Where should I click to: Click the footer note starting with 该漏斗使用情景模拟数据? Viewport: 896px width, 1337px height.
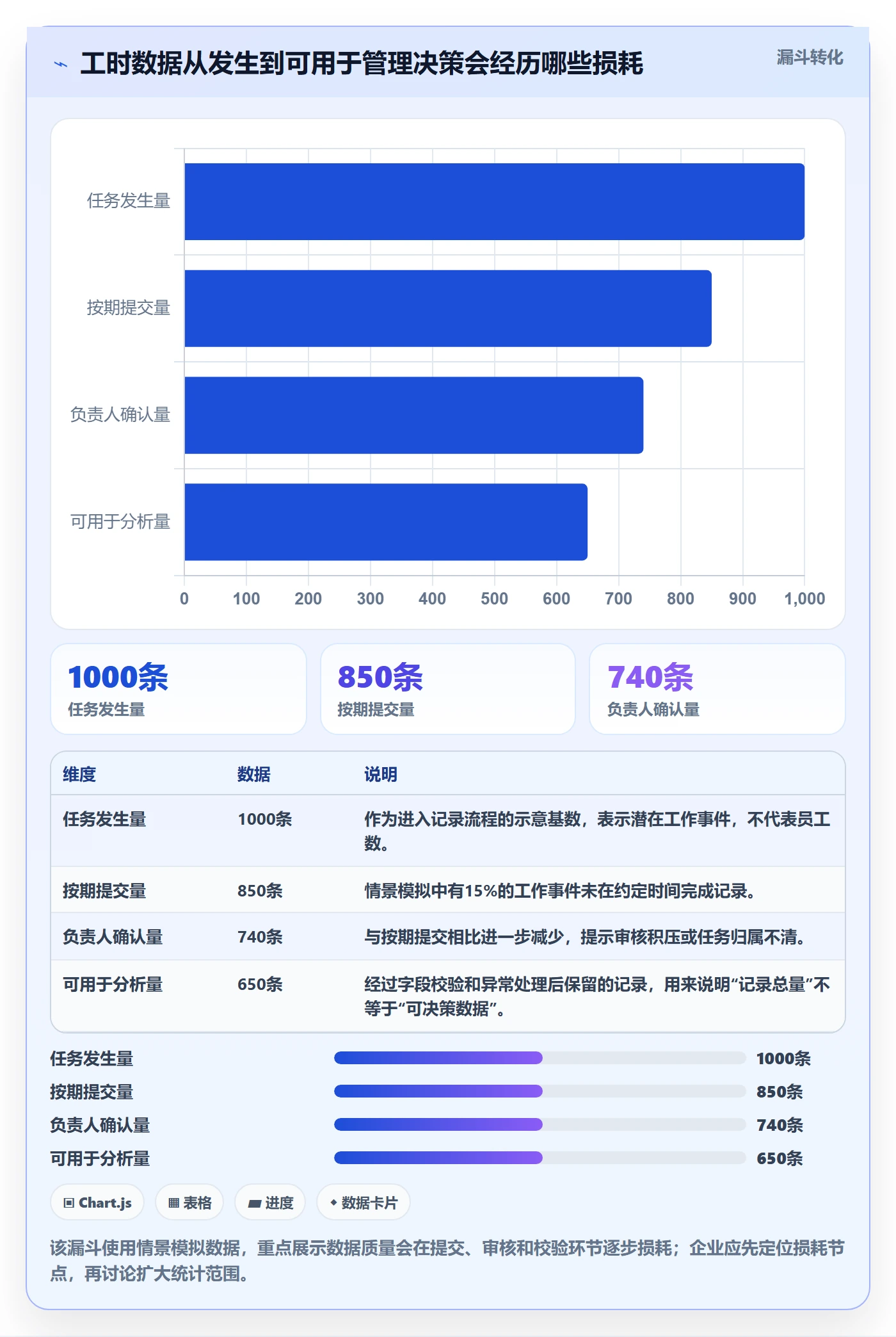(x=447, y=1260)
